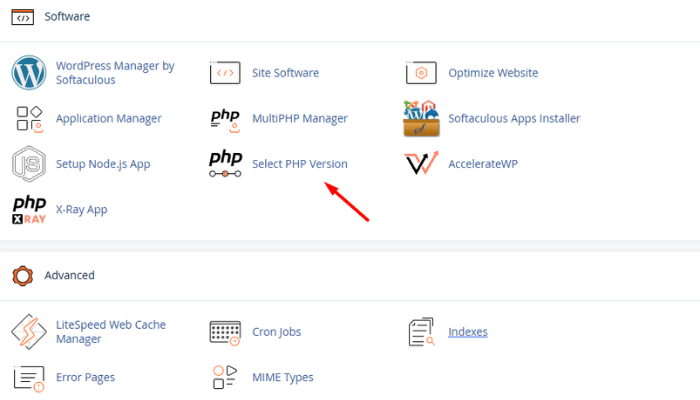Follow the Indexes link
Image resolution: width=700 pixels, height=400 pixels.
coord(468,331)
